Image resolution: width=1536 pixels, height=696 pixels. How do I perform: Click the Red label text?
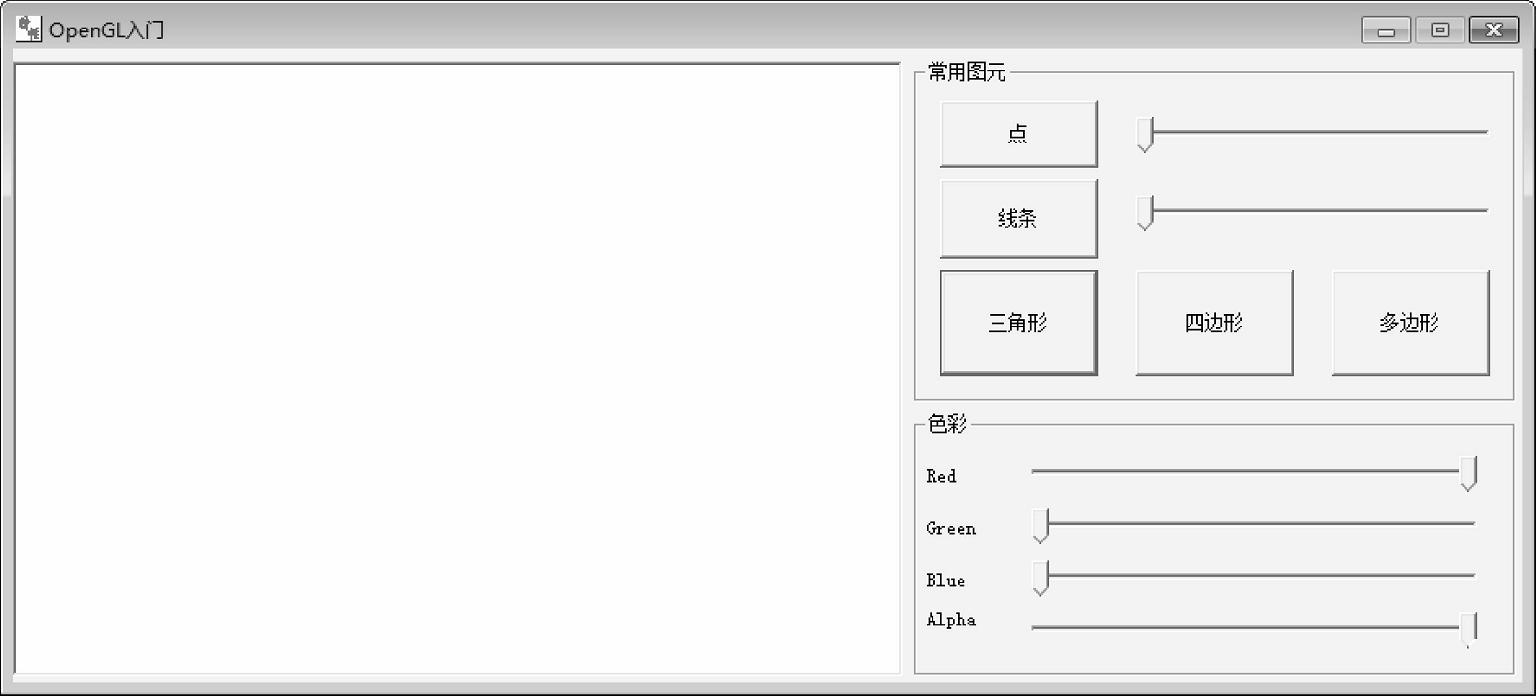(941, 476)
